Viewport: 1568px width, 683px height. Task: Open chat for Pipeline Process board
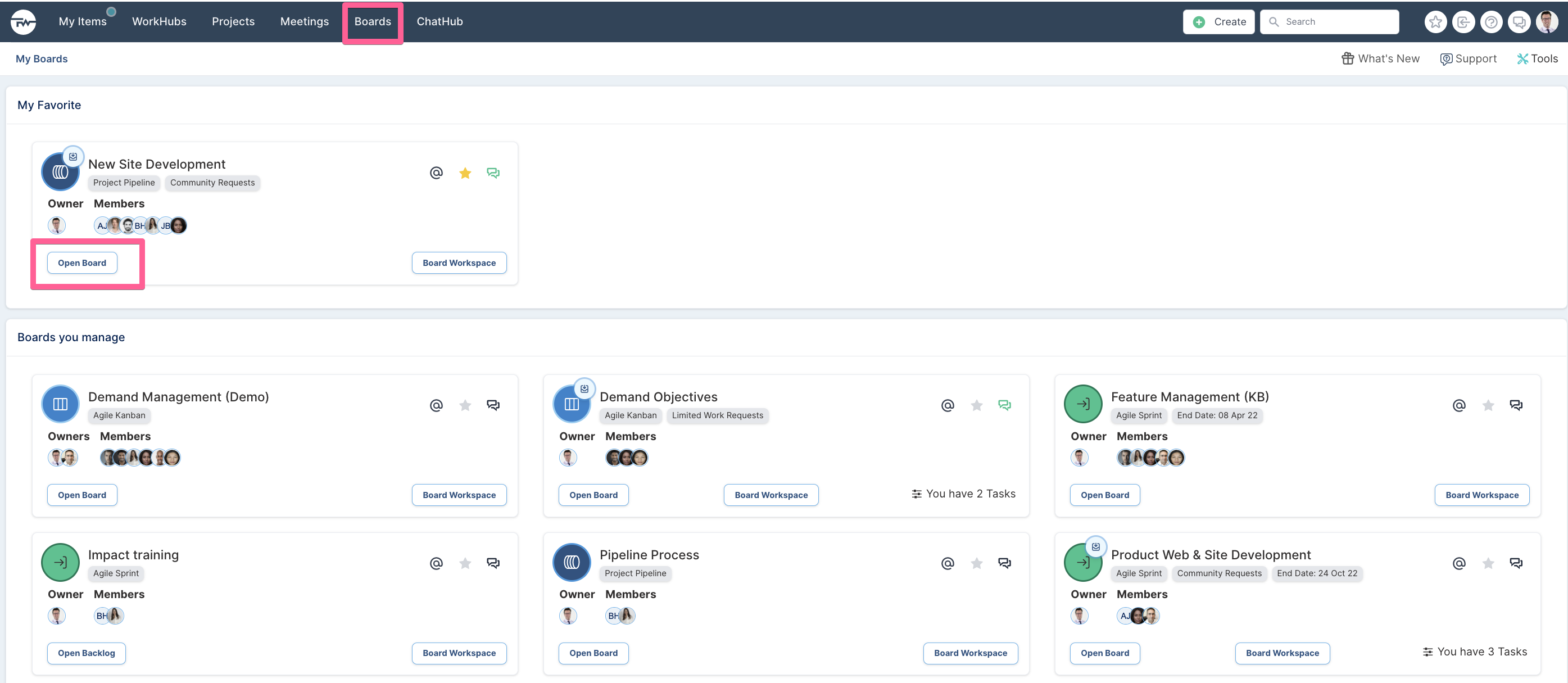click(x=1004, y=564)
